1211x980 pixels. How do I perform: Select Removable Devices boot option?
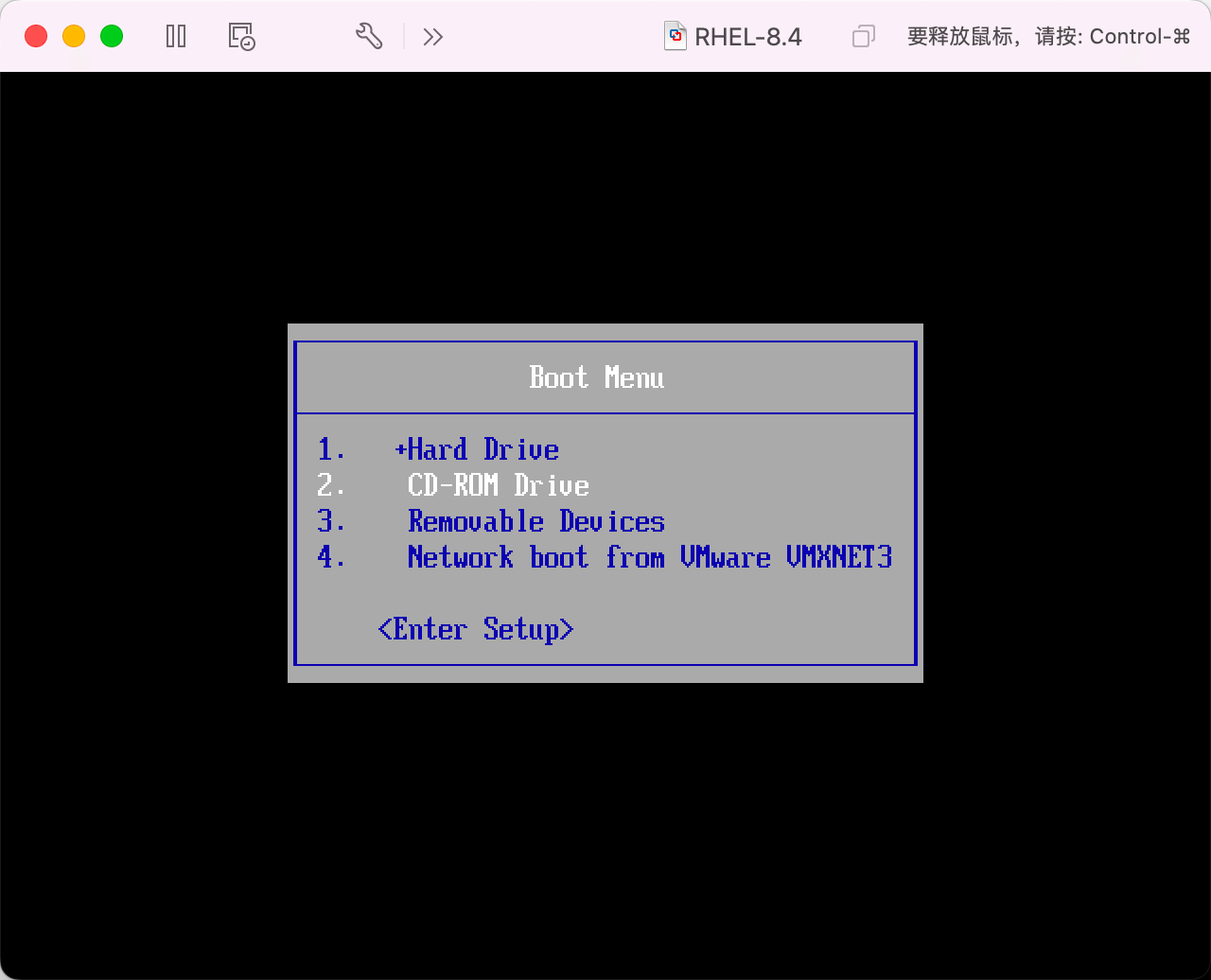pyautogui.click(x=535, y=521)
